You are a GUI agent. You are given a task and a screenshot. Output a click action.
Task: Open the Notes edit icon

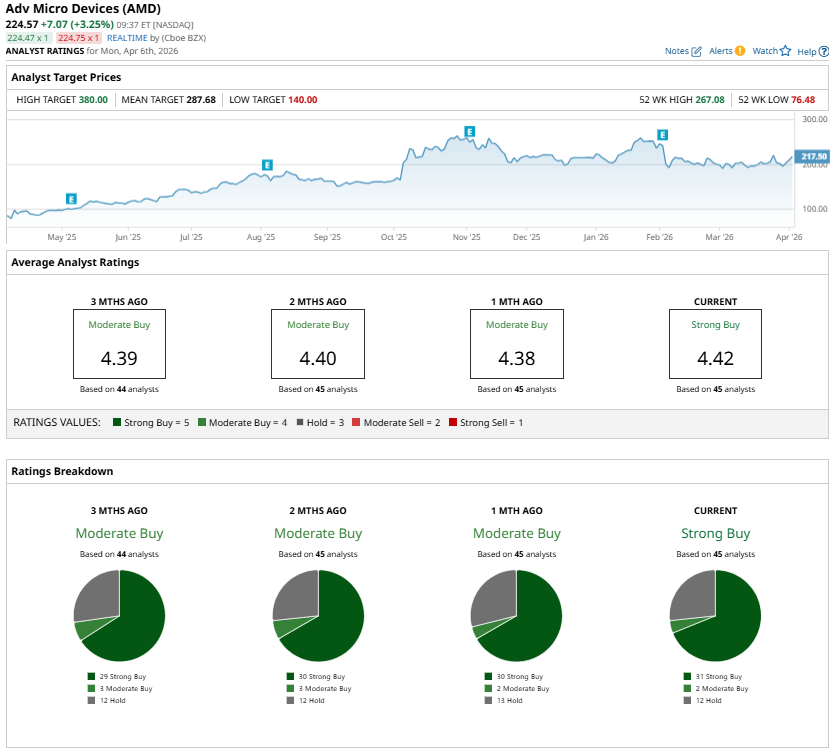[x=696, y=51]
